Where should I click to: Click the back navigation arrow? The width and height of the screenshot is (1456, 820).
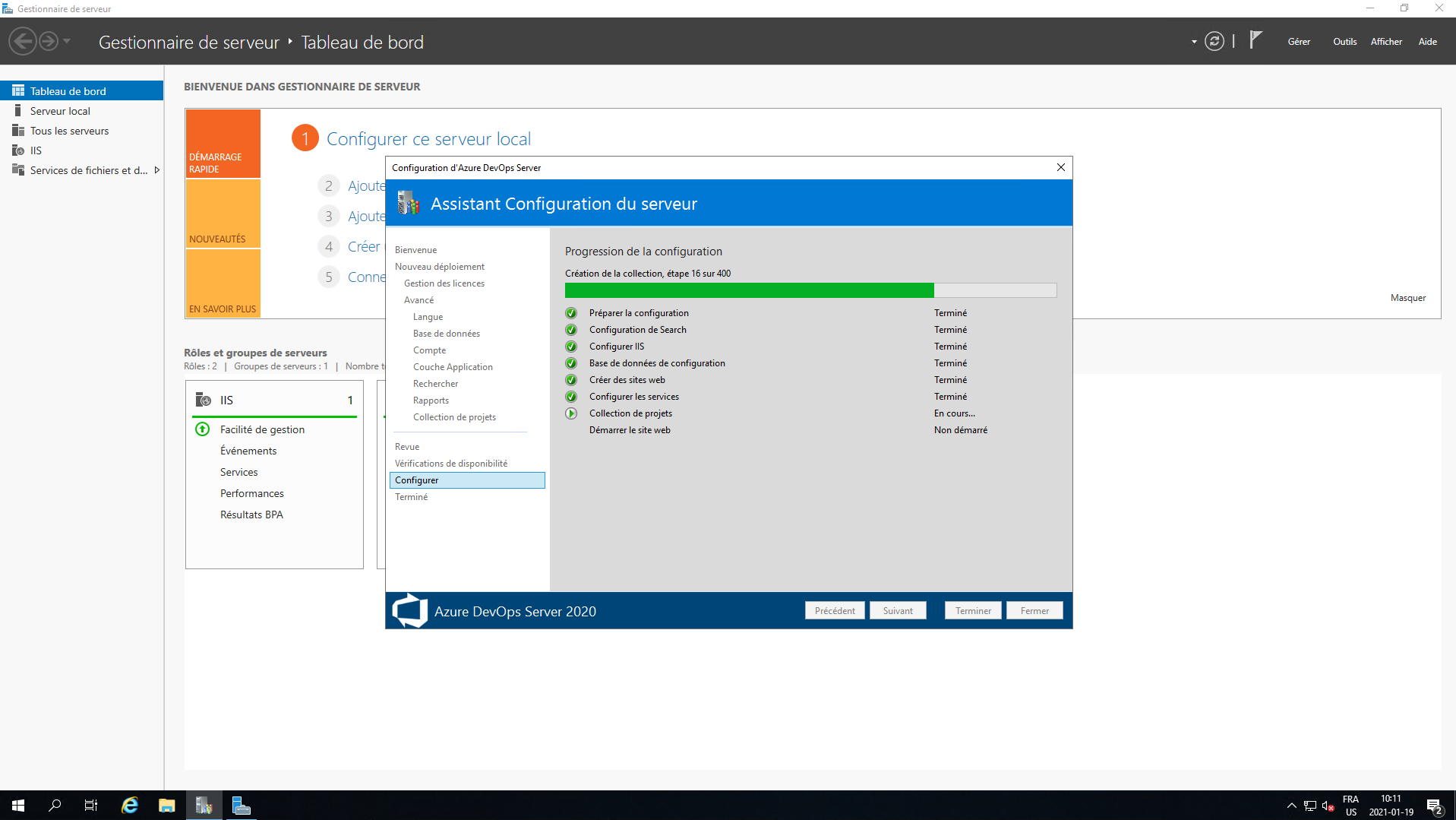[23, 41]
